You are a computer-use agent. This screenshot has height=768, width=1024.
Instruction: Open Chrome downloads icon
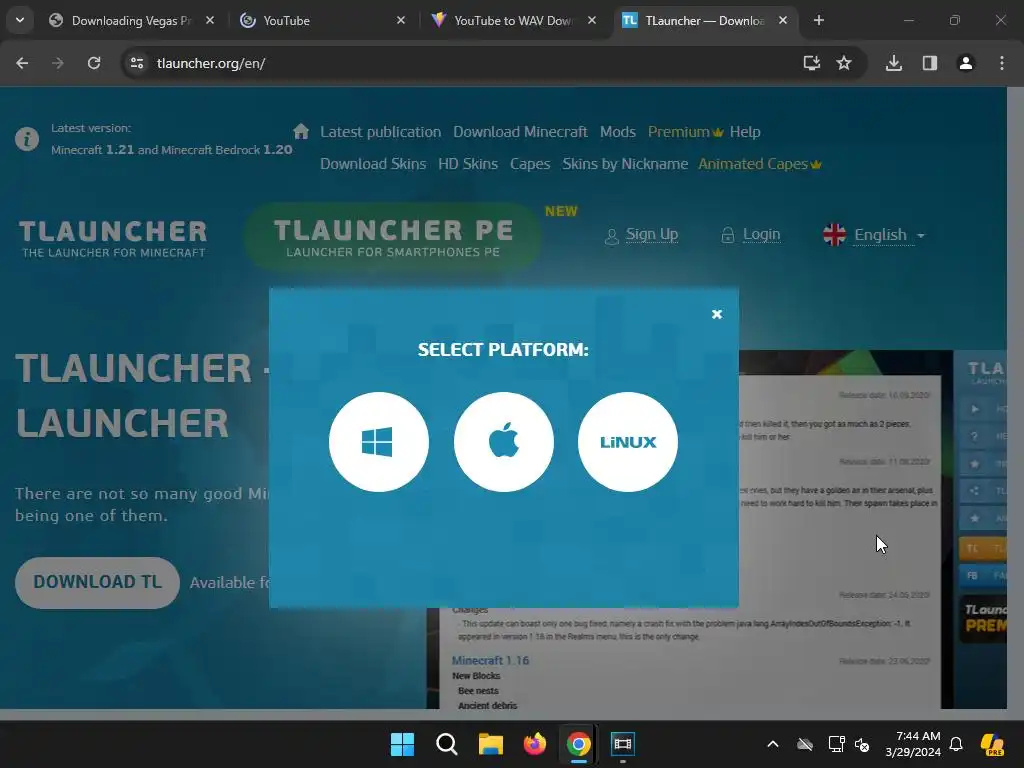click(893, 63)
